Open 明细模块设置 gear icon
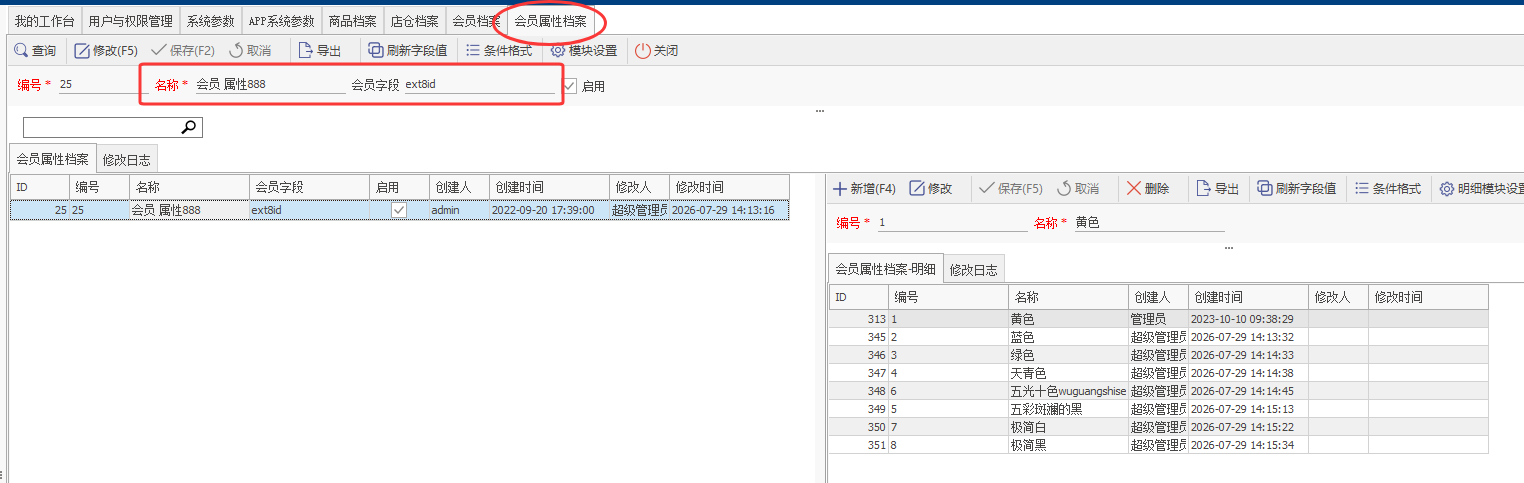1524x483 pixels. click(1447, 188)
